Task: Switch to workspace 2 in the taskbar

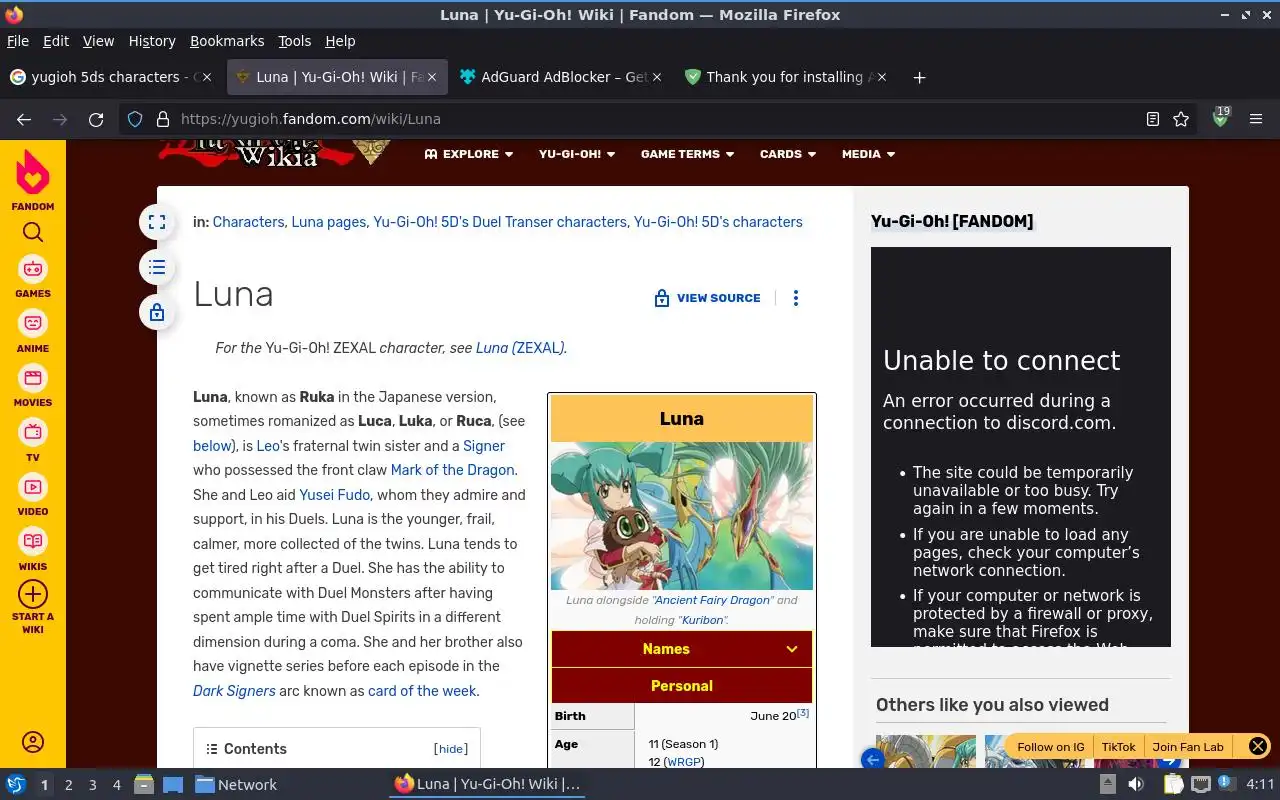Action: [69, 785]
